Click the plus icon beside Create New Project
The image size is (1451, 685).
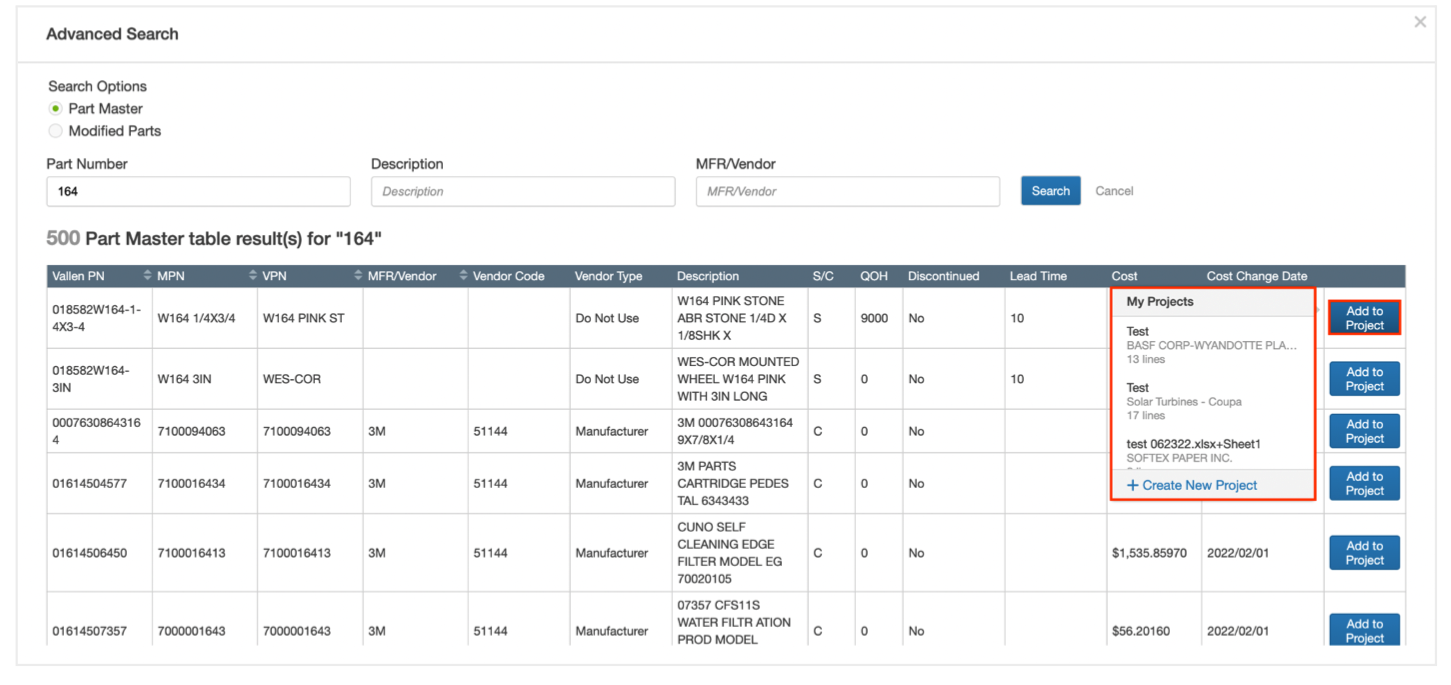tap(1131, 485)
